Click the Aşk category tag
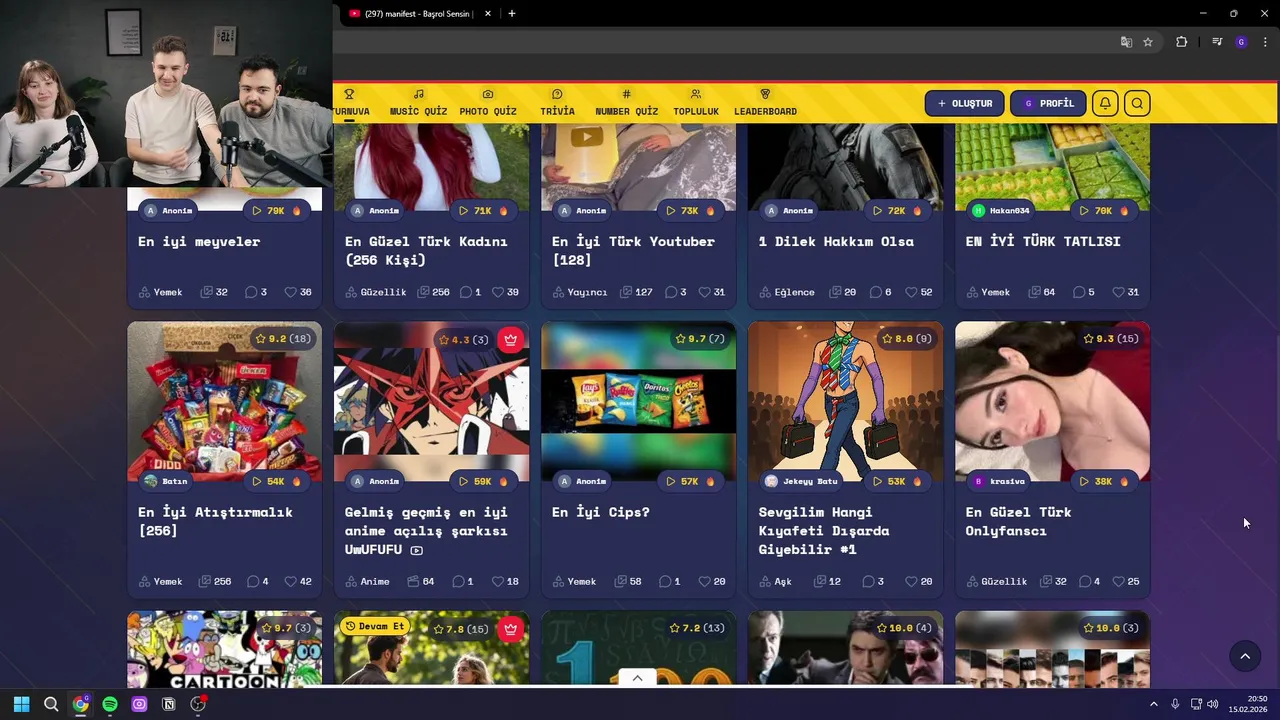The width and height of the screenshot is (1280, 720). point(775,581)
